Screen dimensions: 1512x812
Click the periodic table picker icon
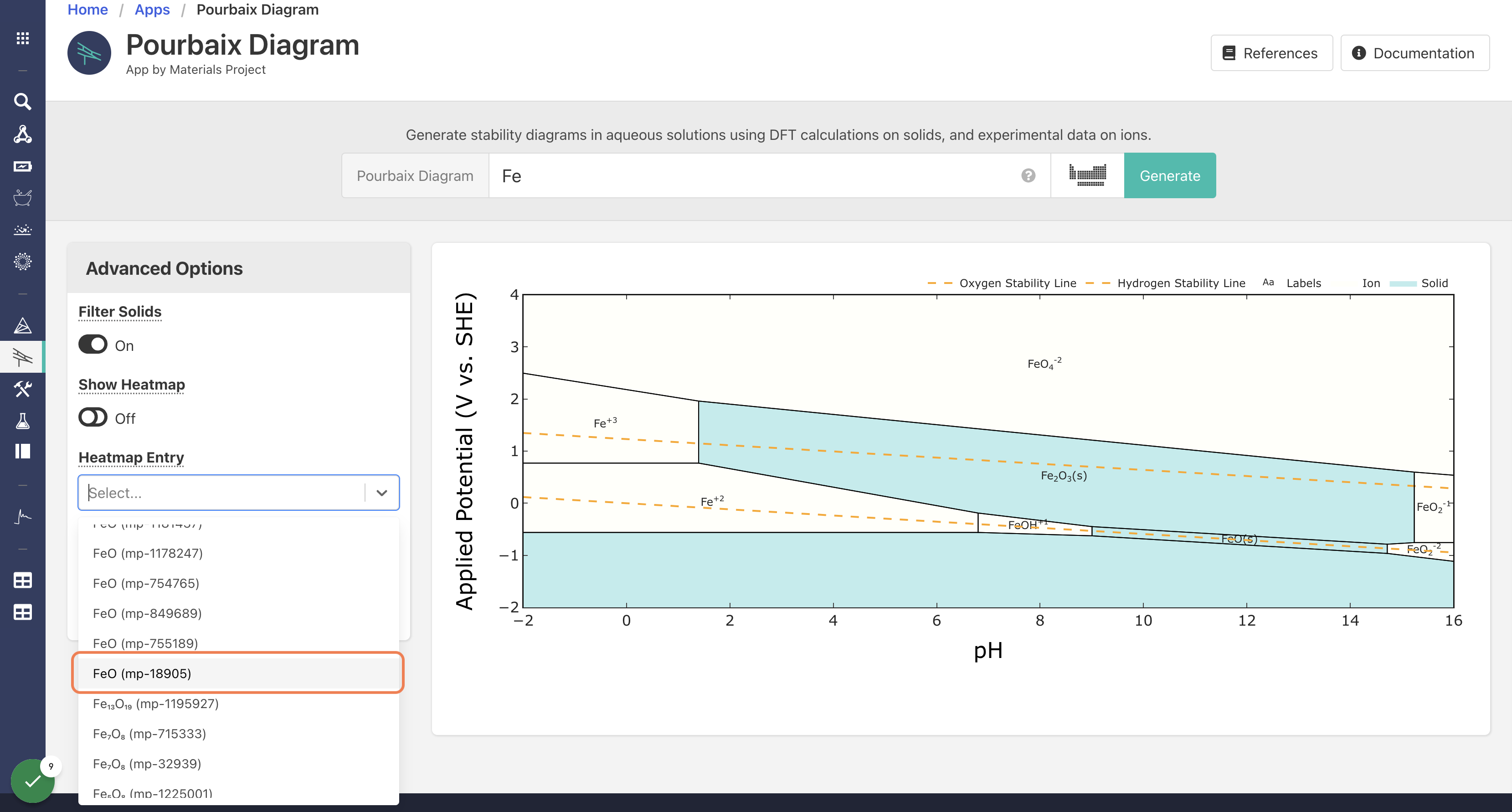pyautogui.click(x=1087, y=175)
